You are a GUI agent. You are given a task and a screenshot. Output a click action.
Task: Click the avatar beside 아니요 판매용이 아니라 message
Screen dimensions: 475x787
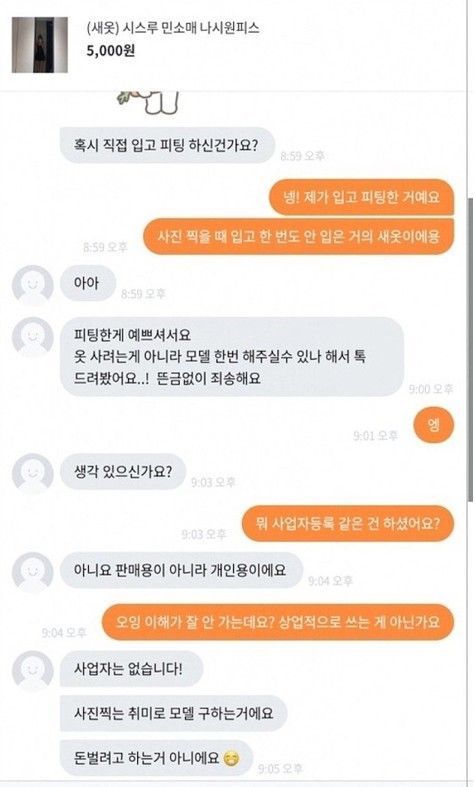click(x=33, y=572)
